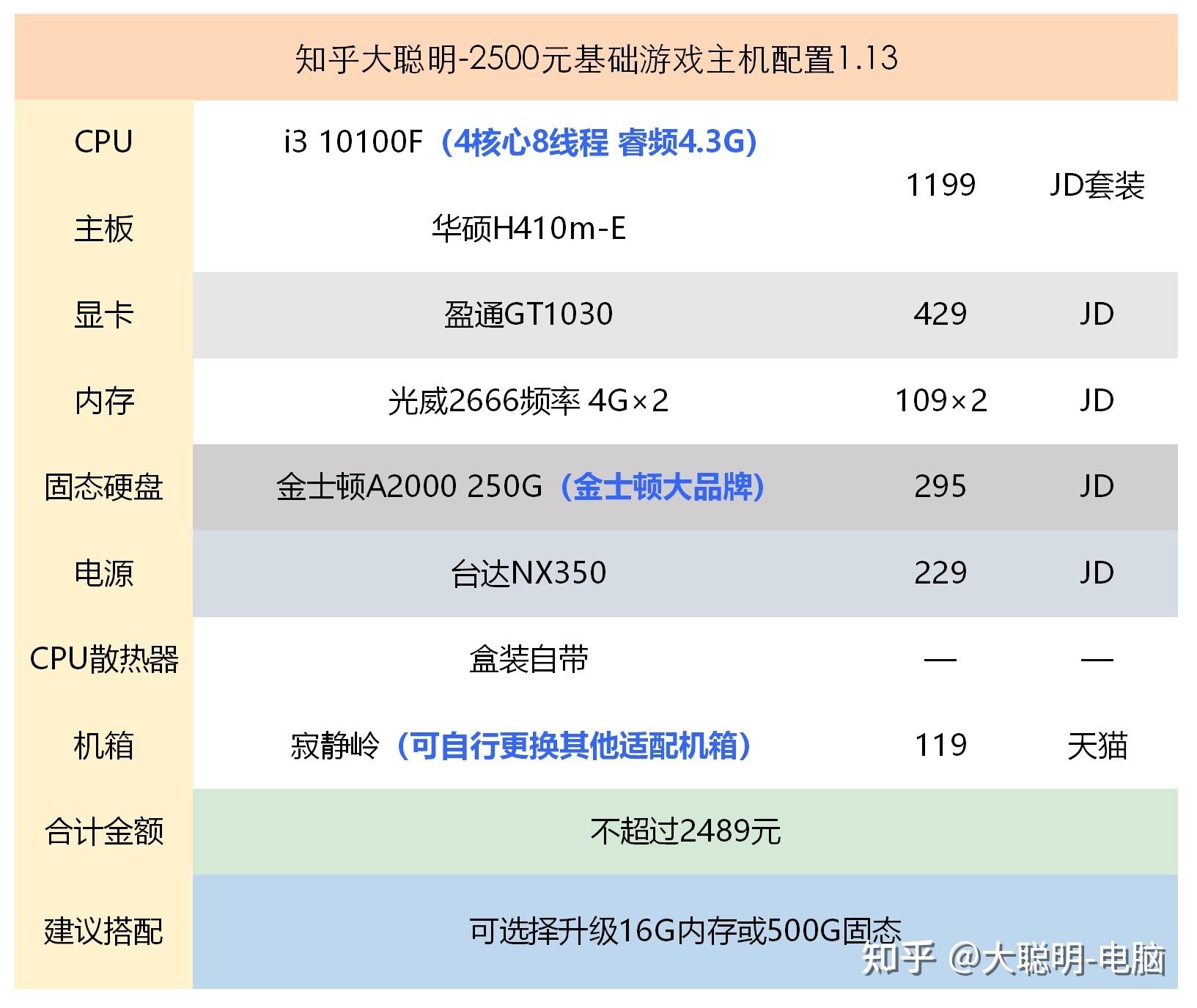Click the price '109×2'
The image size is (1197, 1008).
tap(940, 401)
